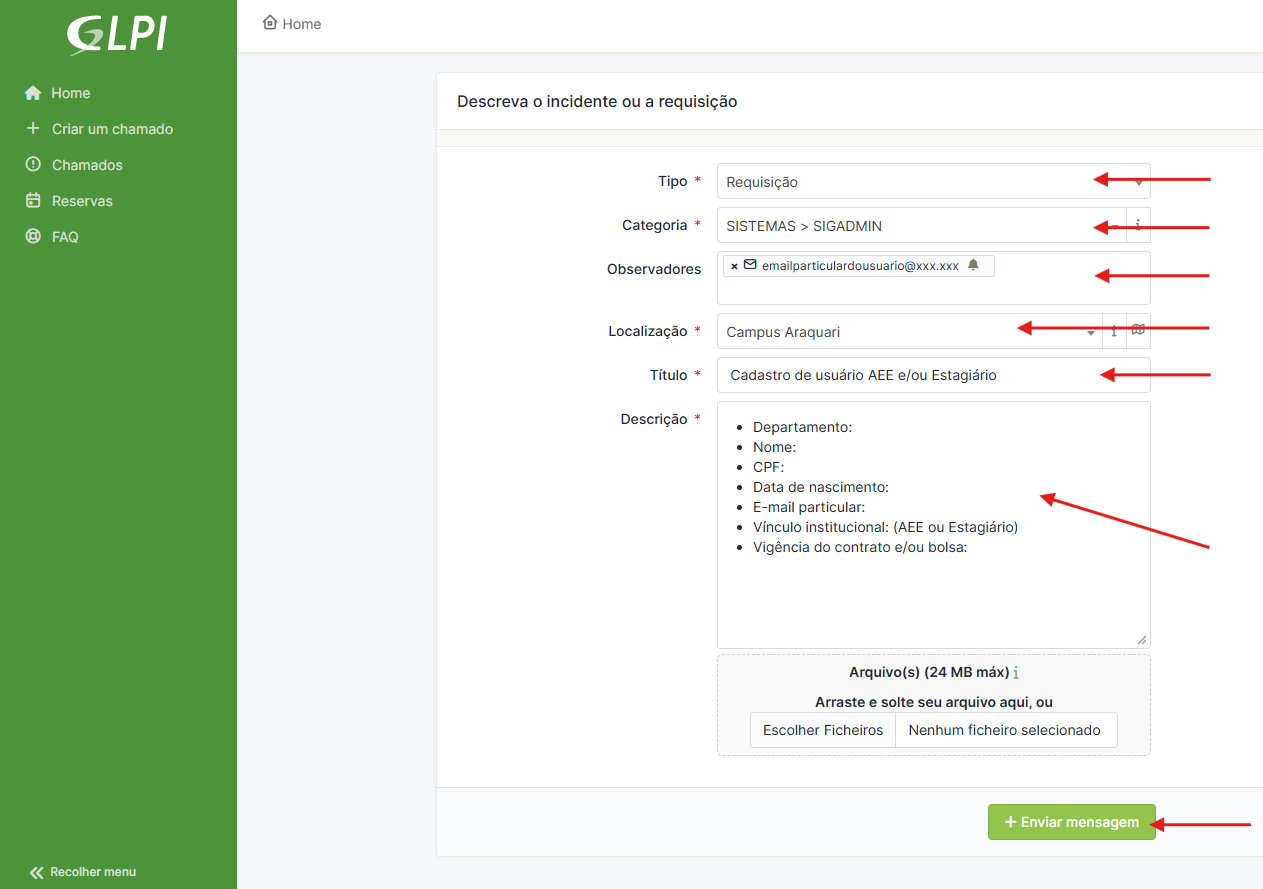Click Escolher Ficheiros to choose files
The image size is (1263, 889).
[x=823, y=730]
